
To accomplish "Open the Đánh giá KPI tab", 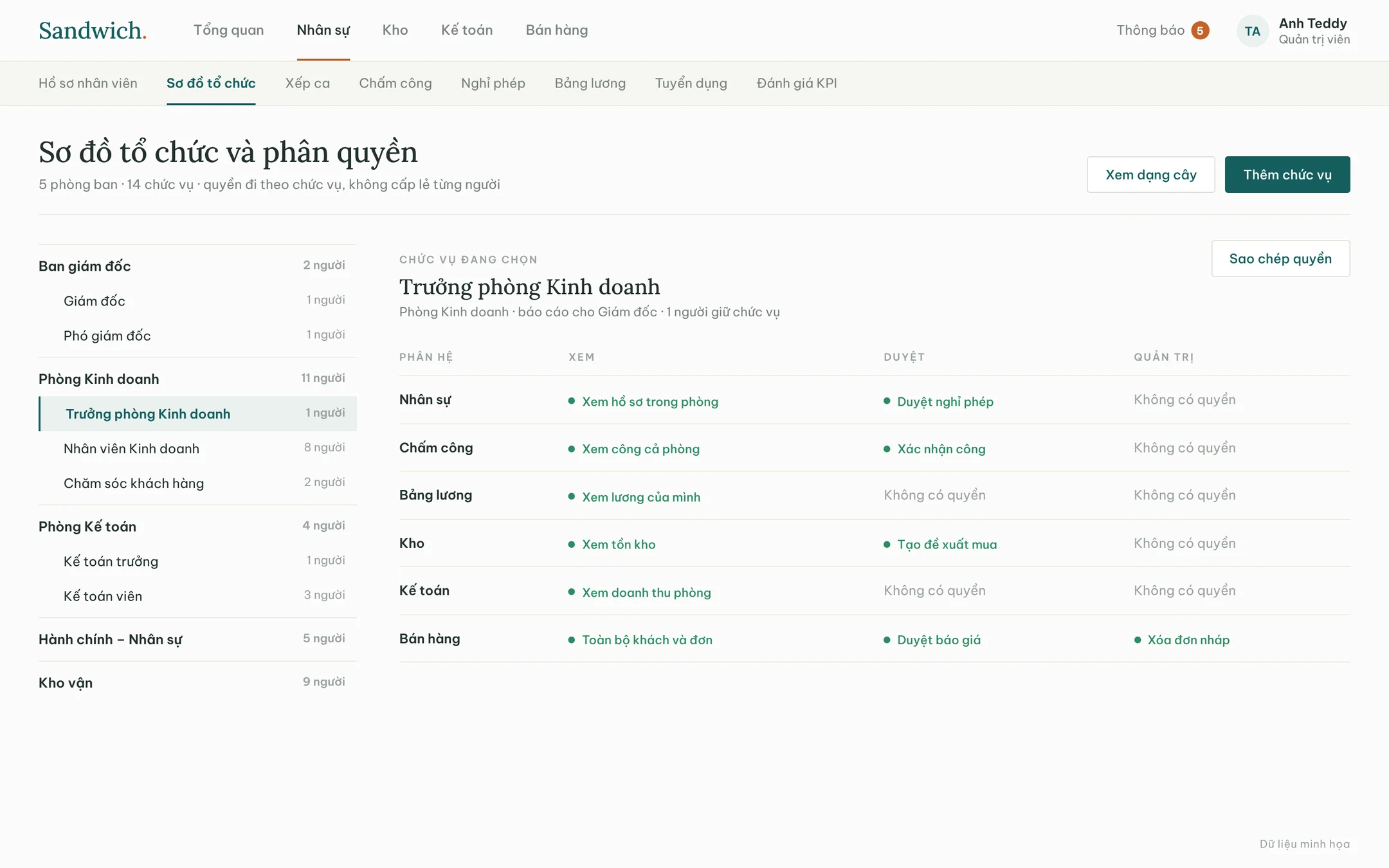I will tap(797, 83).
